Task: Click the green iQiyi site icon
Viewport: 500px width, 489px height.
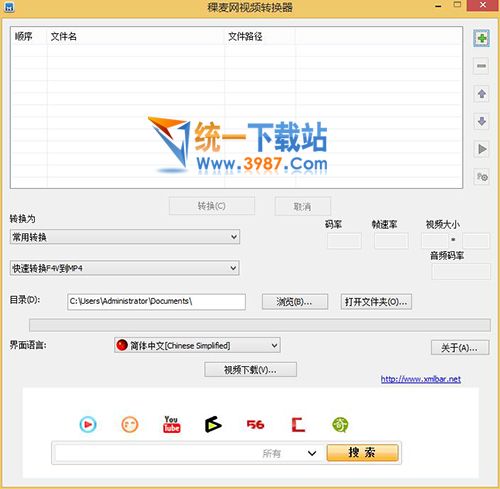Action: coord(340,425)
